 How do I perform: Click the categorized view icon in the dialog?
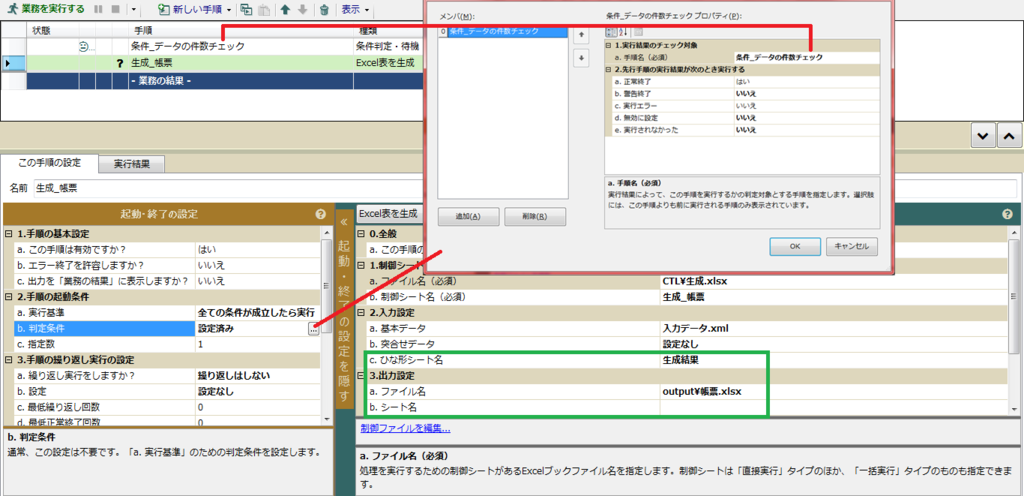611,32
